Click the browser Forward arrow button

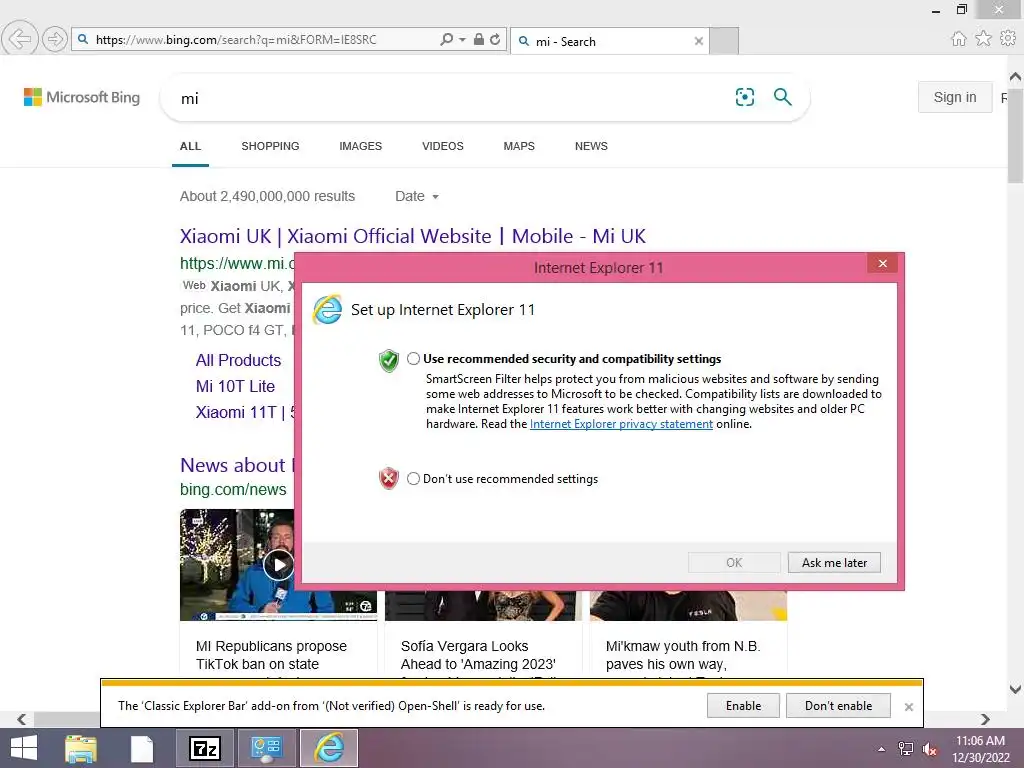point(55,39)
